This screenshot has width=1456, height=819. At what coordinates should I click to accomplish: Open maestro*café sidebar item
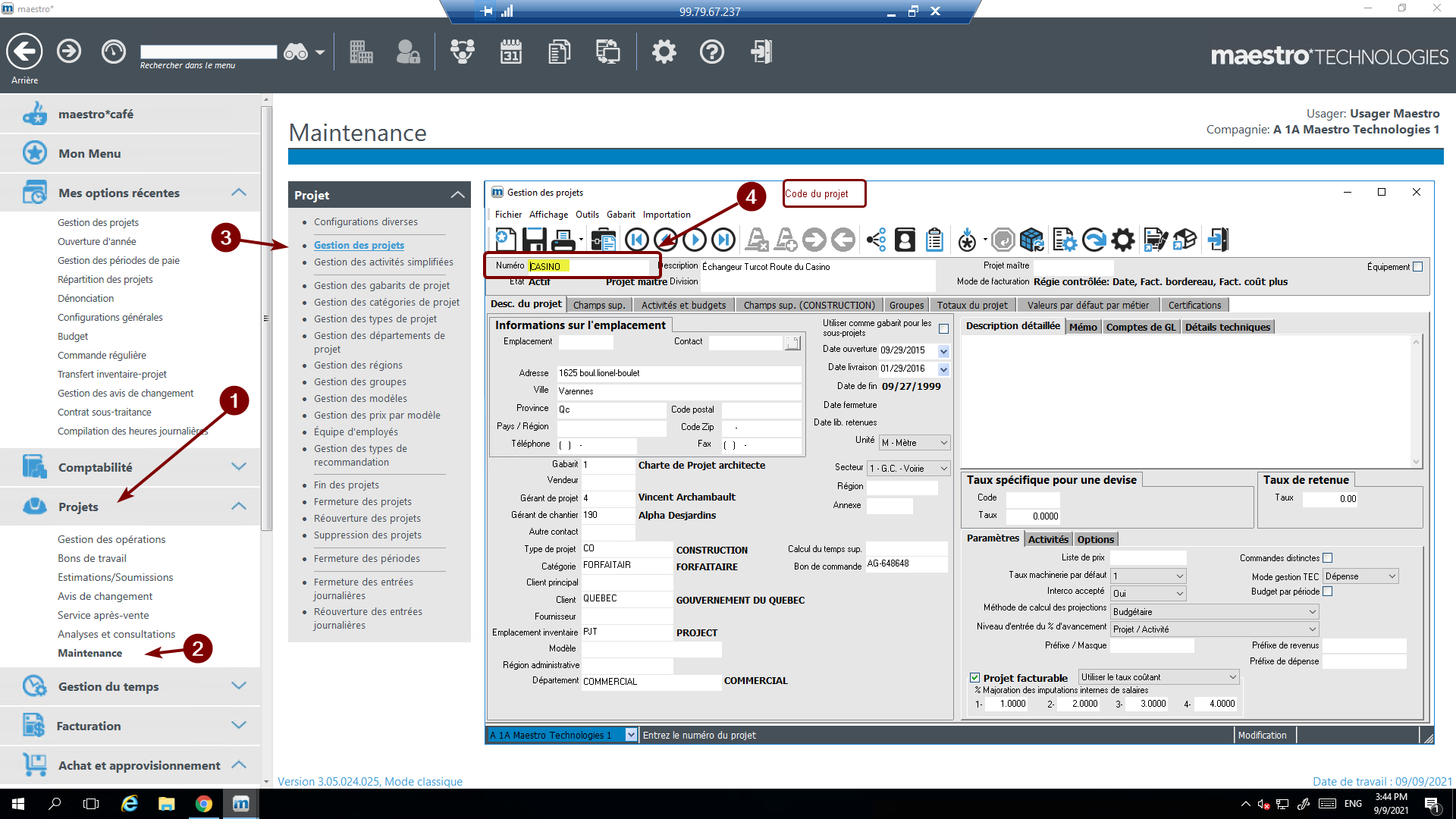click(130, 114)
